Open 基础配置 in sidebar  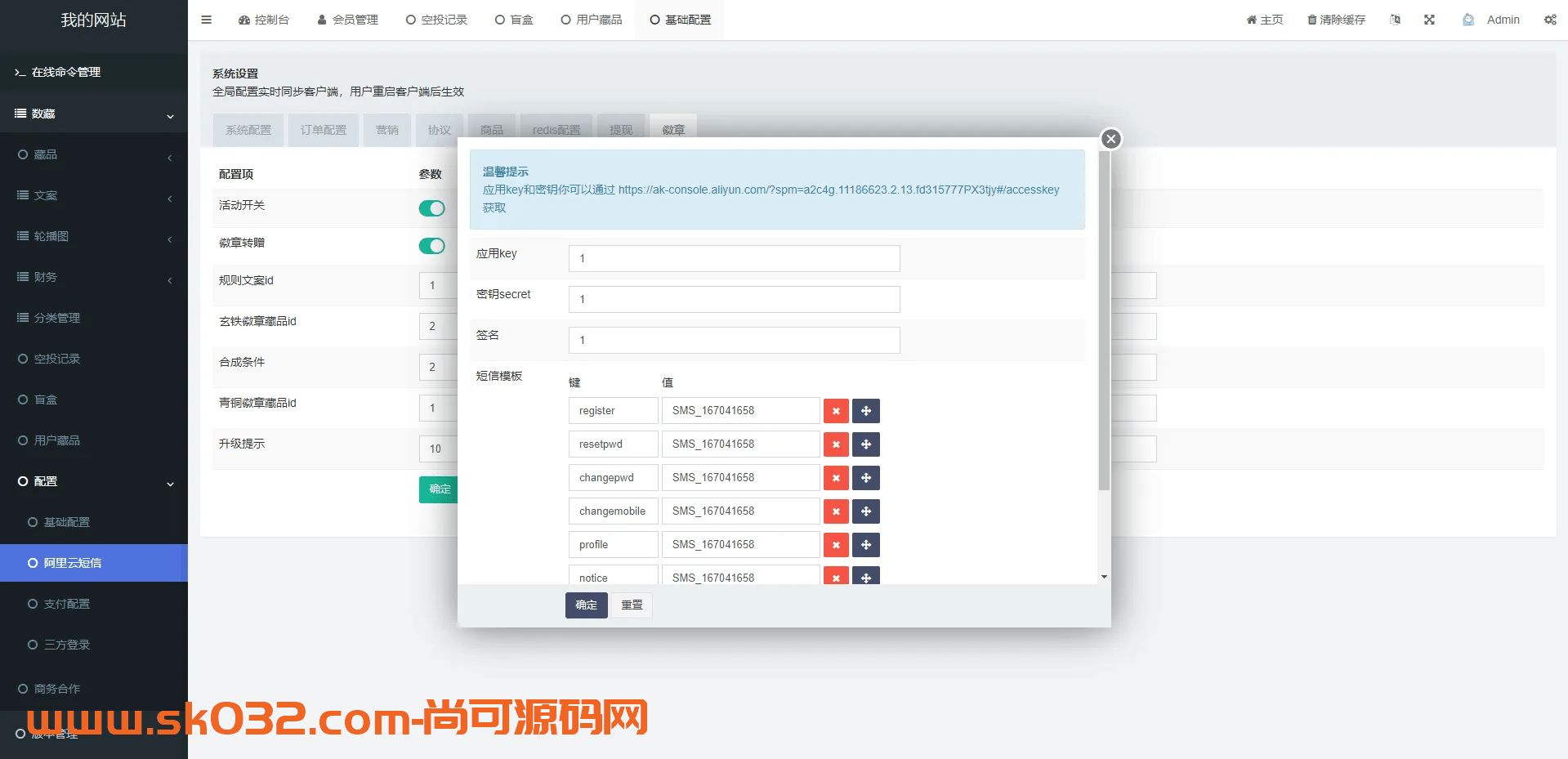[94, 522]
